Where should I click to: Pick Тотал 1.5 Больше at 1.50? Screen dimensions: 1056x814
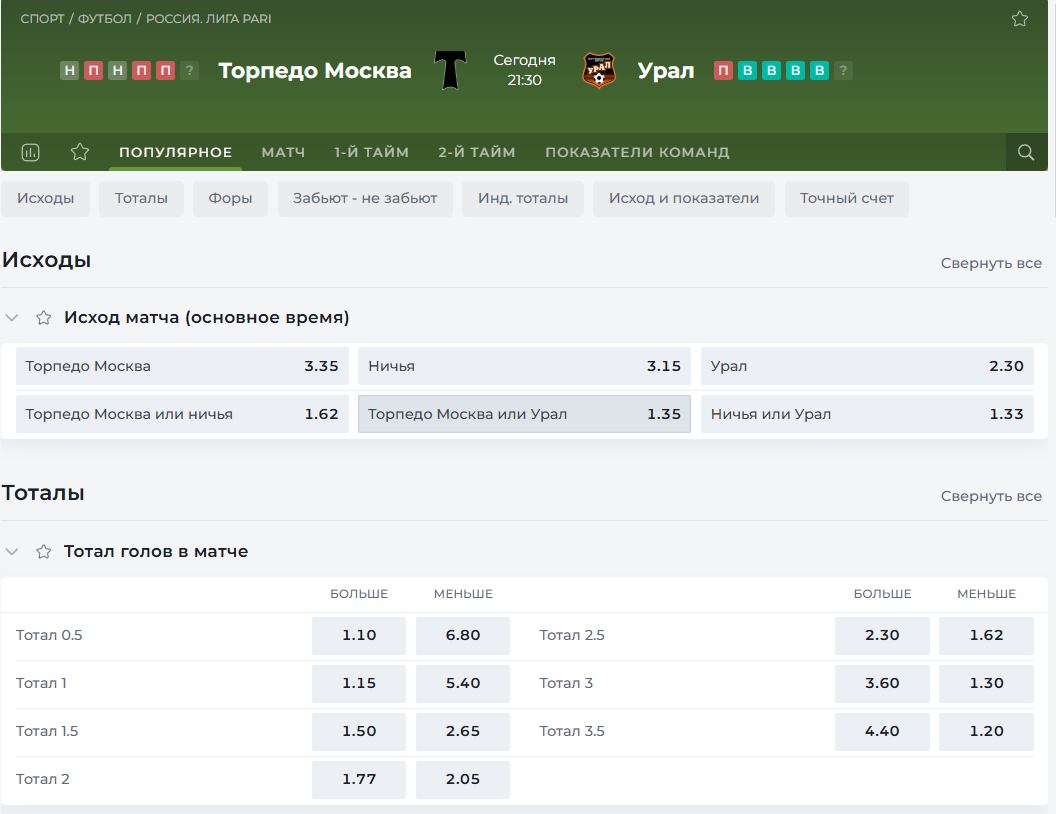click(359, 731)
